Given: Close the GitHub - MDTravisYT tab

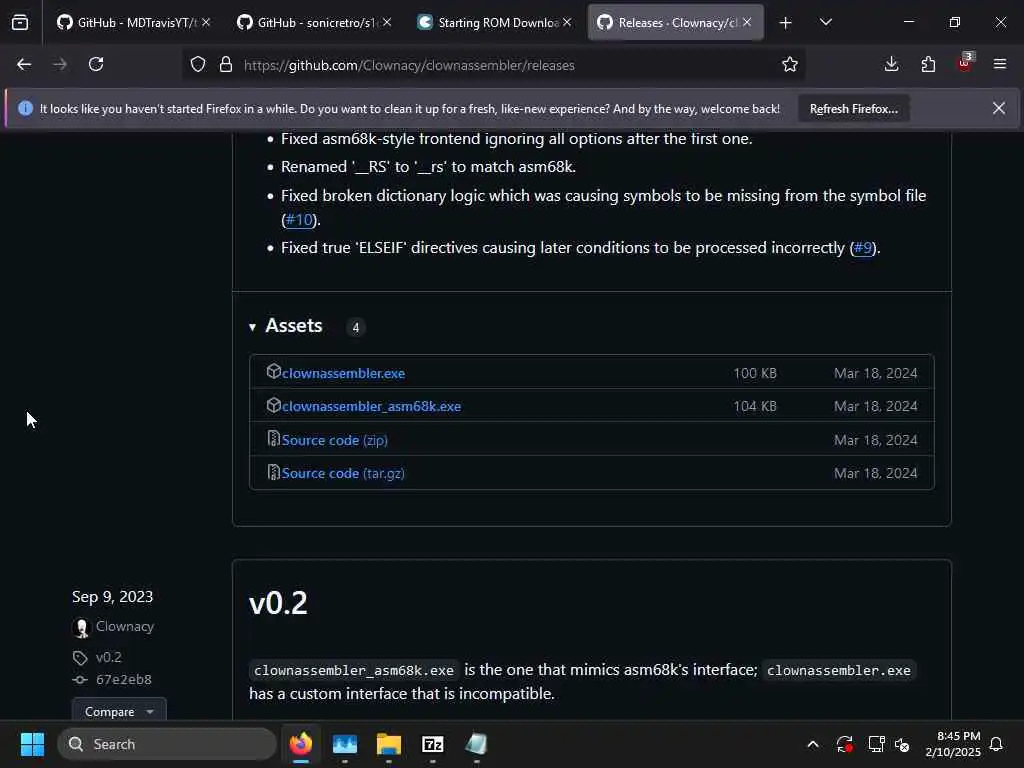Looking at the screenshot, I should click(x=206, y=23).
